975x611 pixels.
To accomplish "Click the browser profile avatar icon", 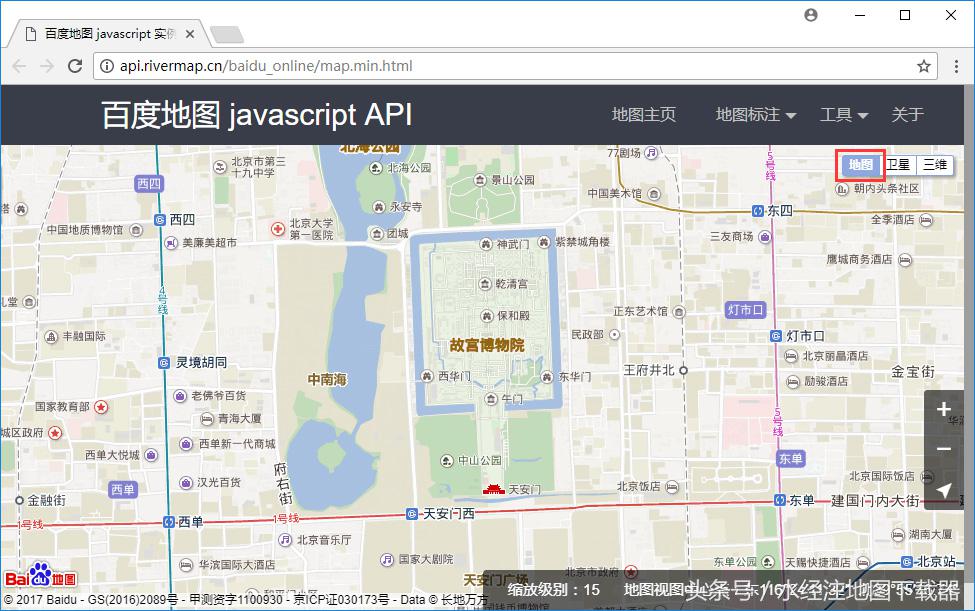I will pos(810,15).
